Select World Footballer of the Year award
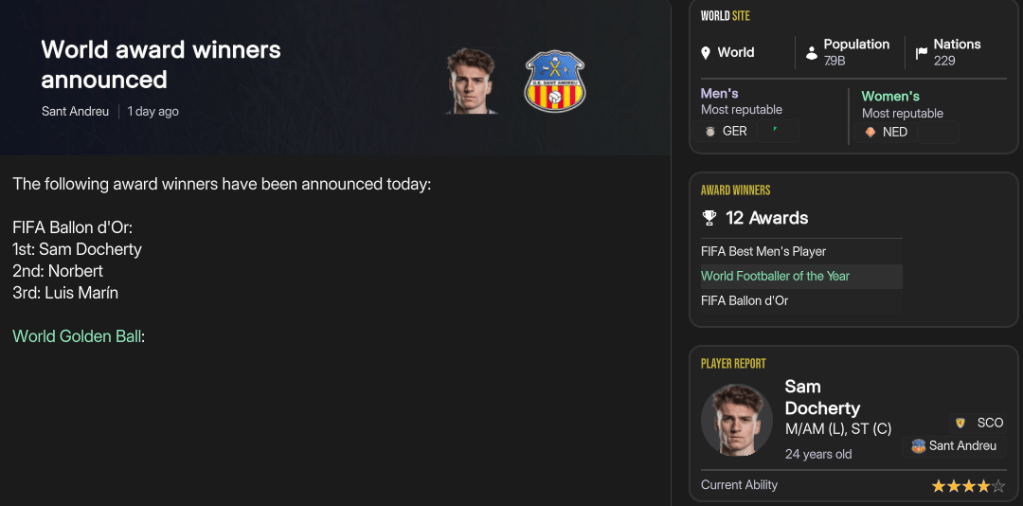This screenshot has height=506, width=1023. [775, 276]
